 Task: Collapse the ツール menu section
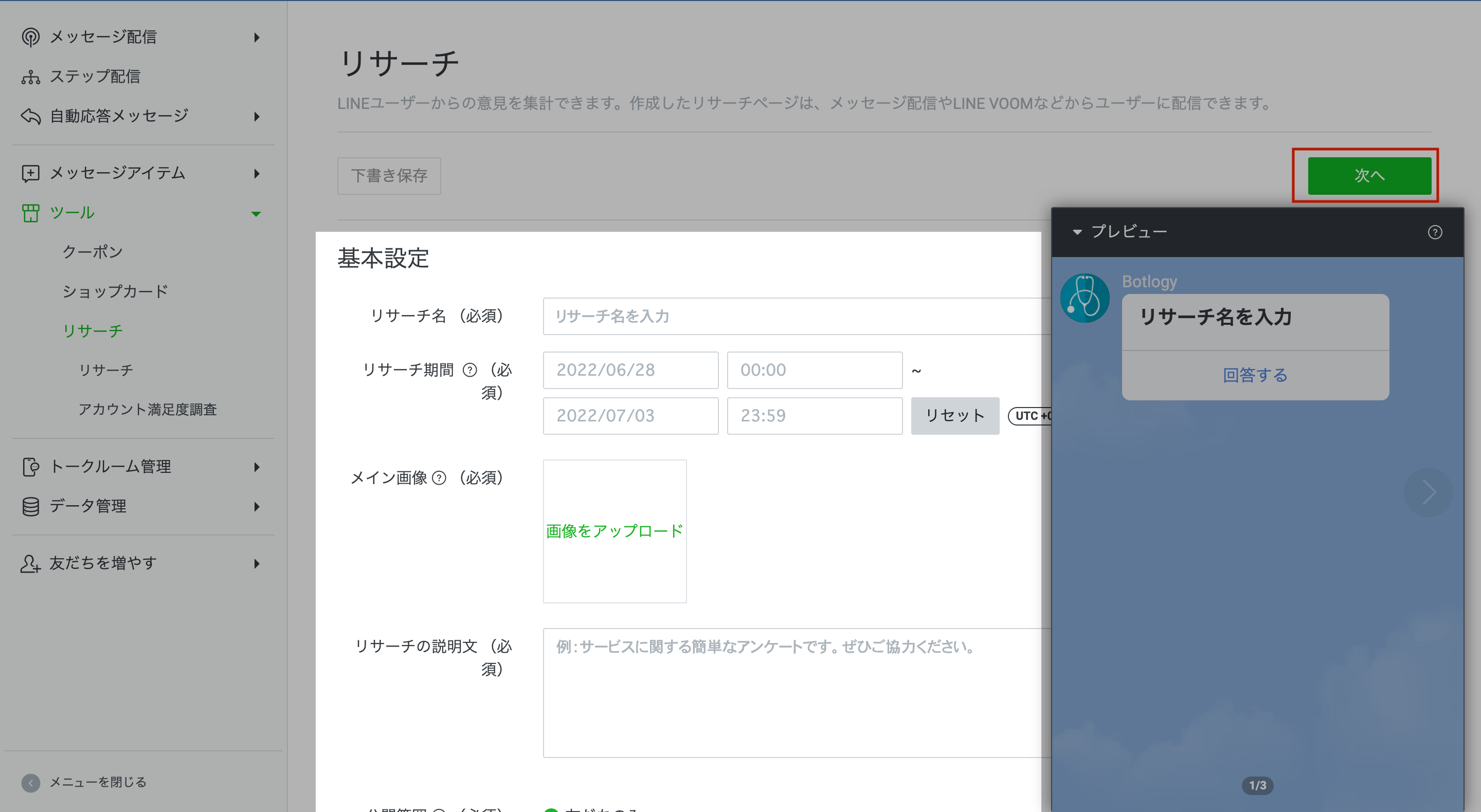click(x=257, y=214)
